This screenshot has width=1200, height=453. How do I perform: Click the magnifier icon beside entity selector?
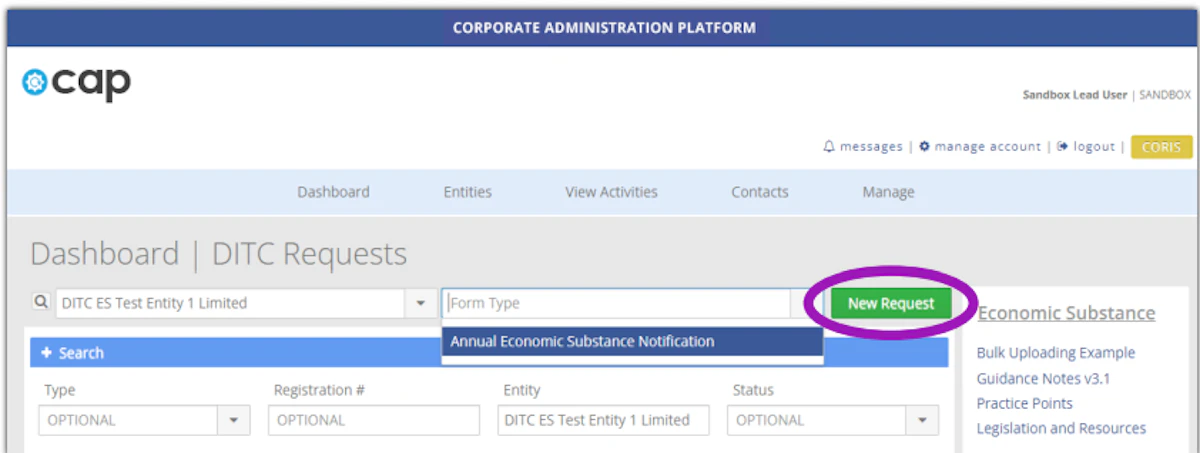tap(41, 303)
